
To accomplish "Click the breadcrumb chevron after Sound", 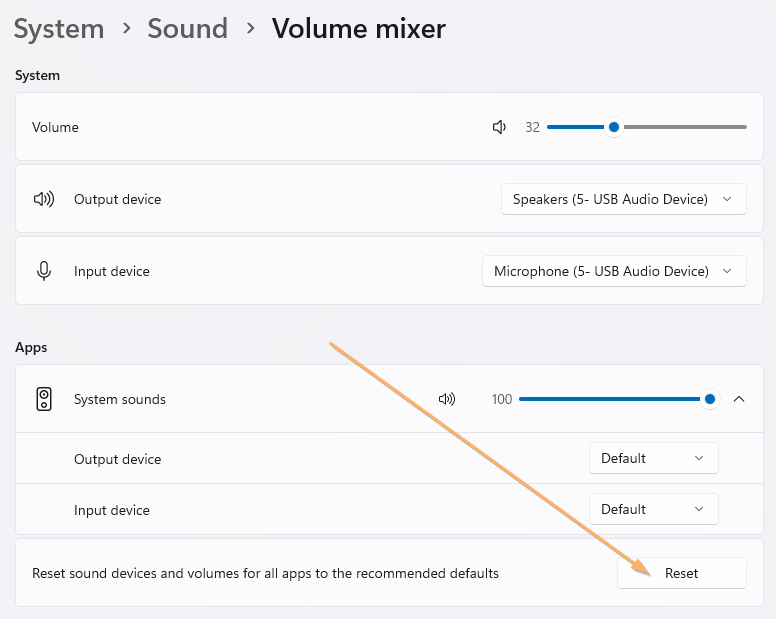I will click(x=250, y=29).
